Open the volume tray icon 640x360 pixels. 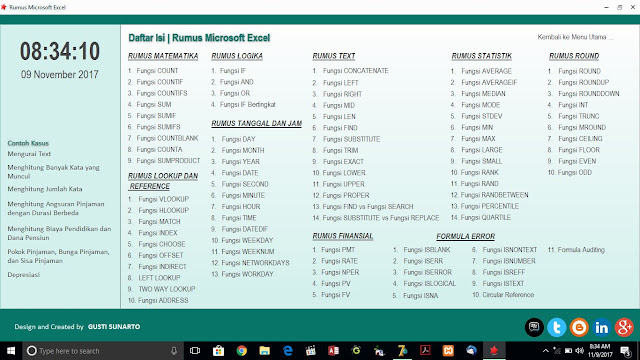579,351
